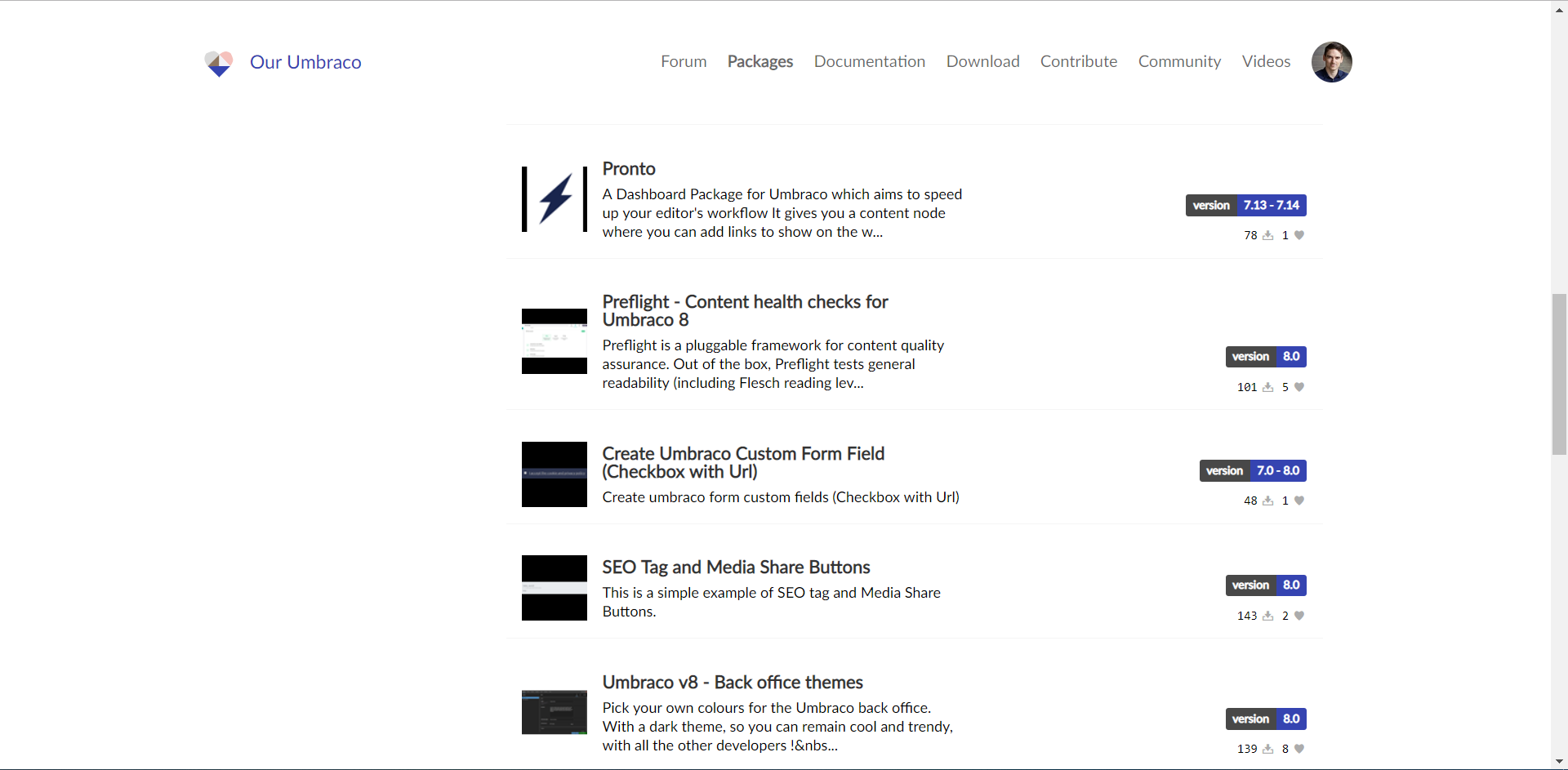
Task: Like the SEO Tag and Media Share package
Action: (x=1298, y=616)
